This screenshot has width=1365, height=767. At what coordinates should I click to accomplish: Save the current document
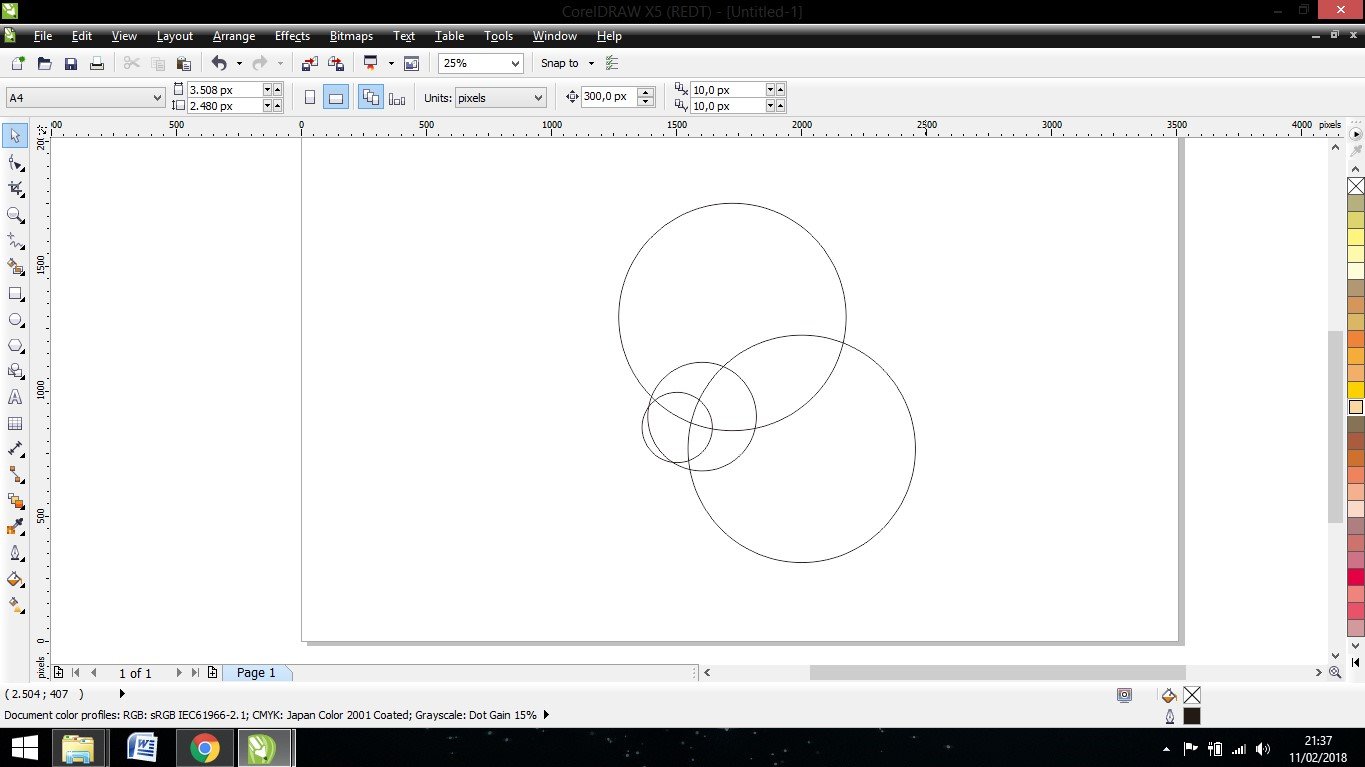coord(71,63)
